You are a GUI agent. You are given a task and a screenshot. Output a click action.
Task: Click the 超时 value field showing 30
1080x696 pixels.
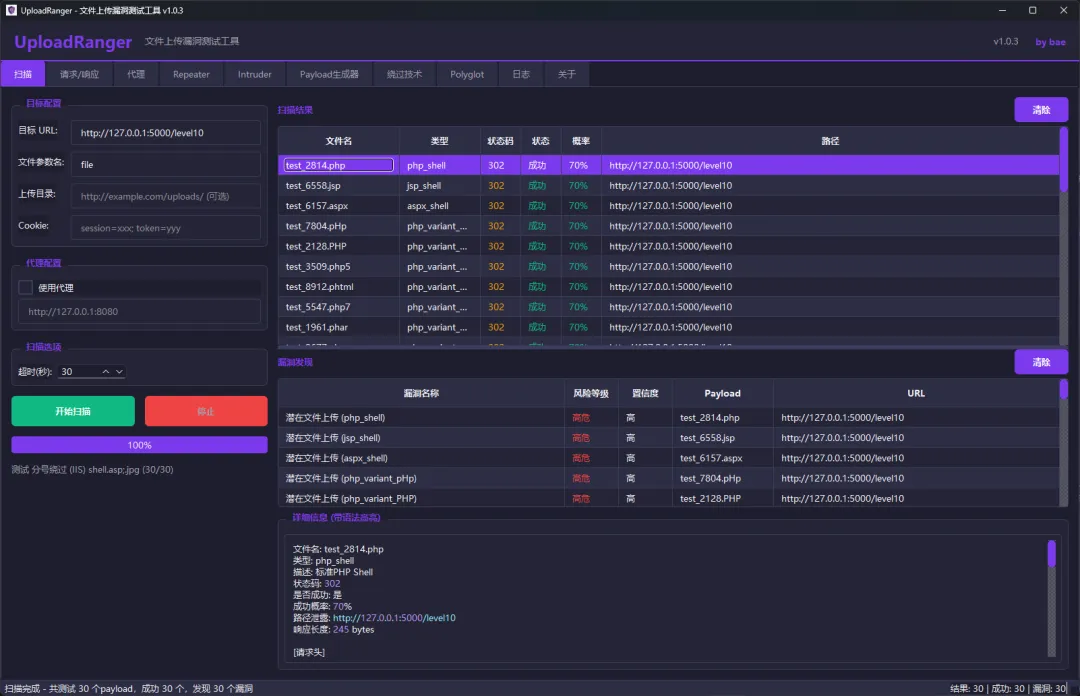[x=78, y=371]
